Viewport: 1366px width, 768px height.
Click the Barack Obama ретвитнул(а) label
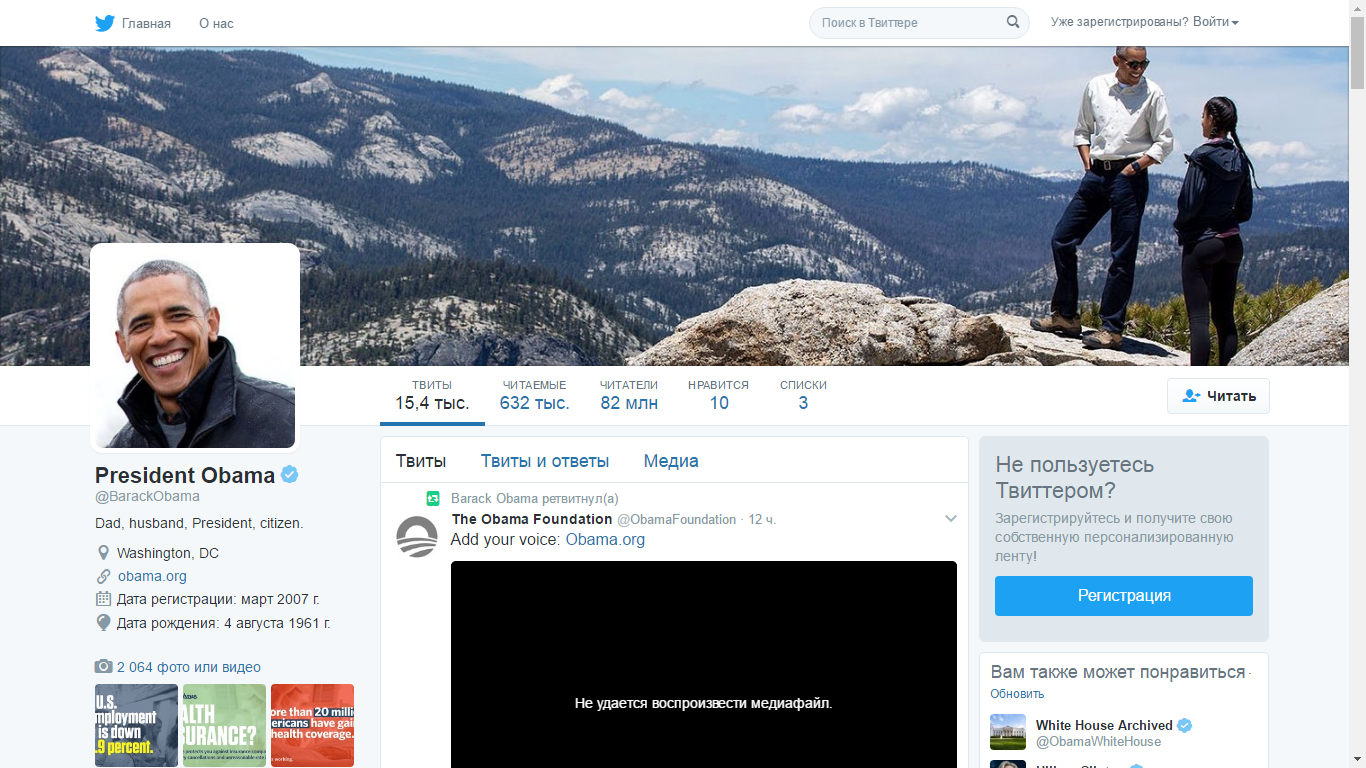point(535,498)
